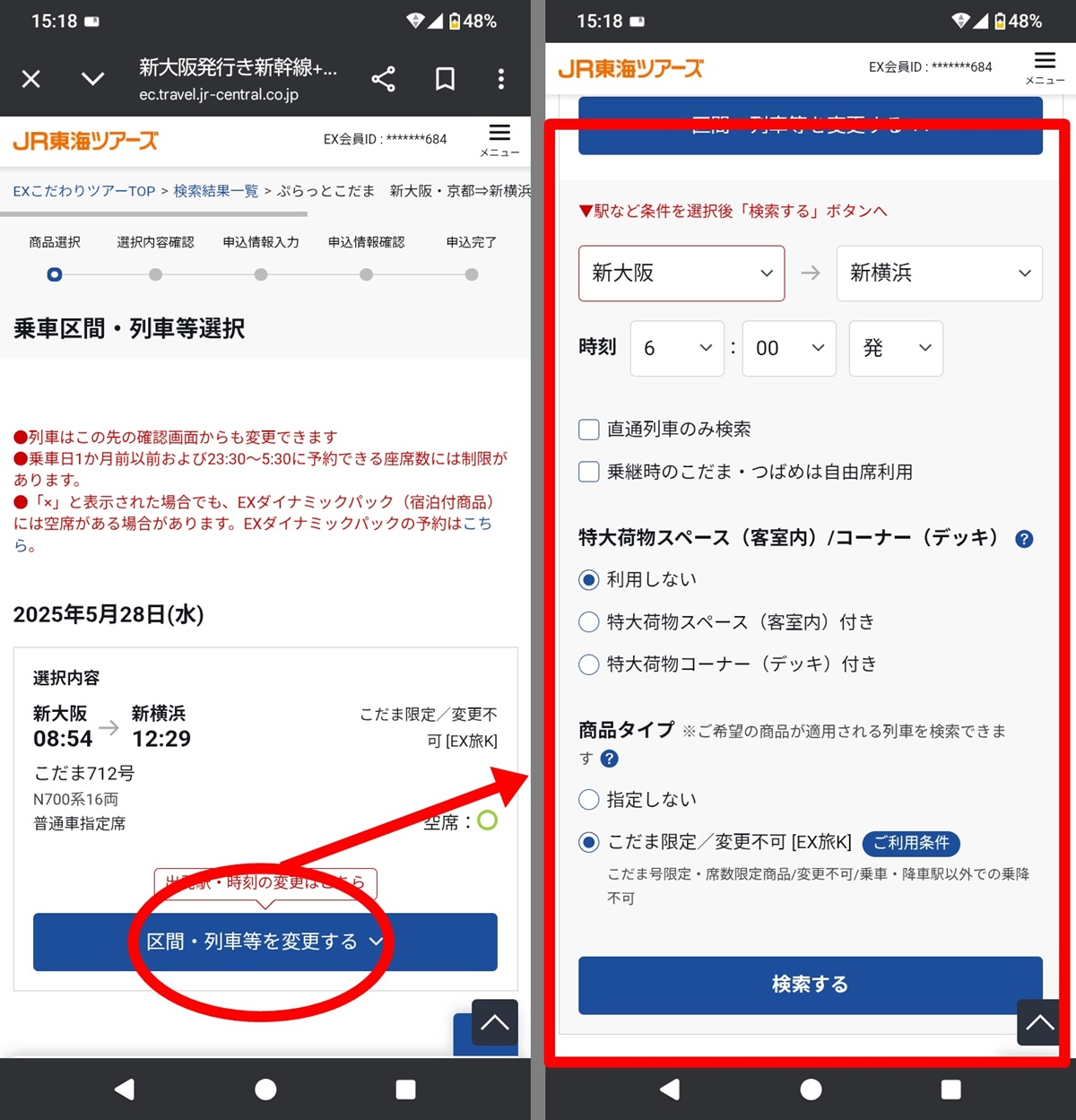Select こだま限定／変更不可 [EX旅K] radio
The height and width of the screenshot is (1120, 1076).
click(x=589, y=842)
